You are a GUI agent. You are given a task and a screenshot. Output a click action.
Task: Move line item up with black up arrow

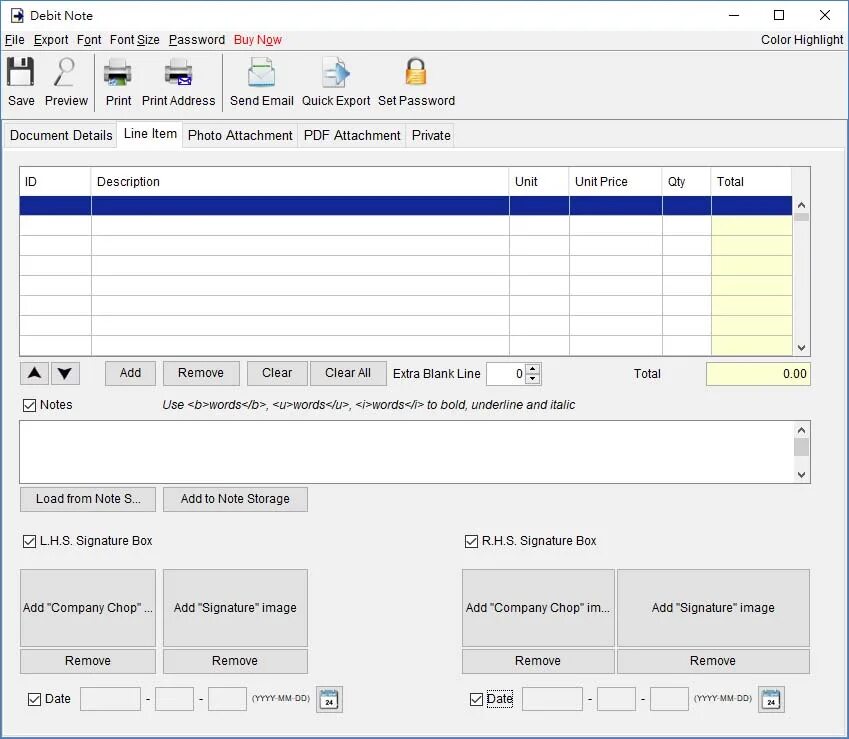[x=35, y=373]
